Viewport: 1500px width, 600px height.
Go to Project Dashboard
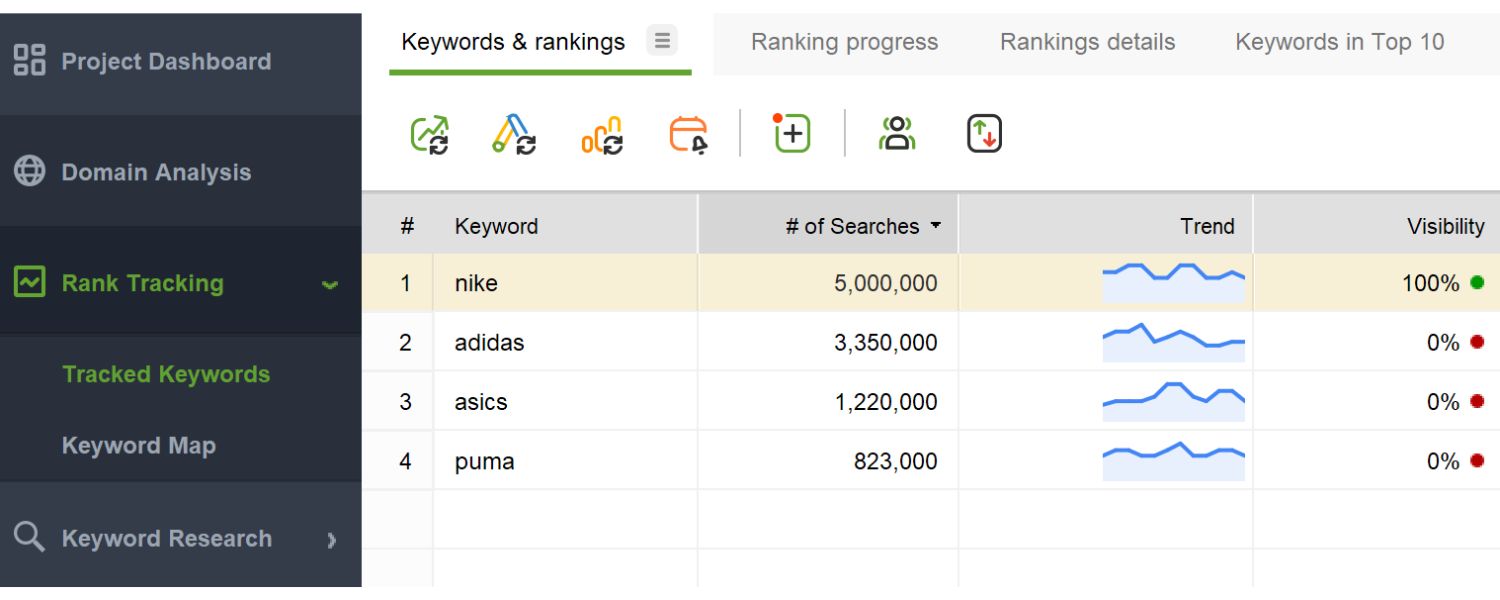(x=165, y=61)
